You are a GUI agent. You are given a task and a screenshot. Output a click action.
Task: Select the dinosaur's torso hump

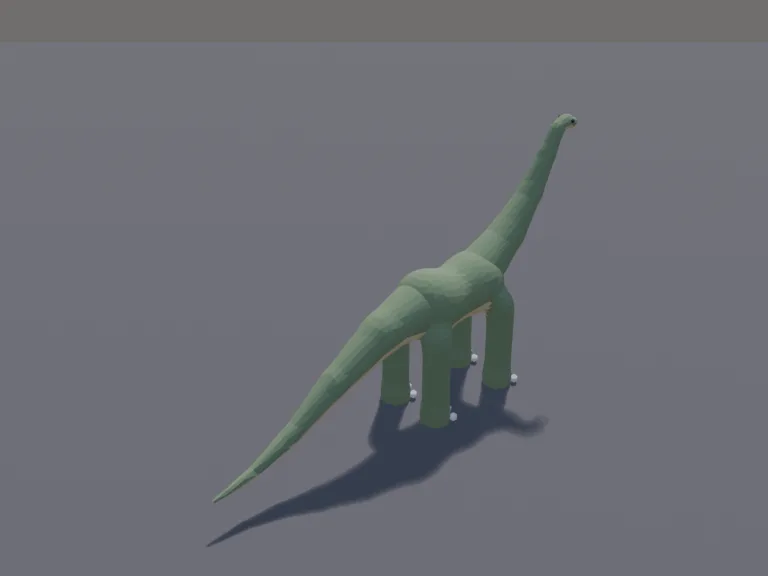tap(453, 289)
